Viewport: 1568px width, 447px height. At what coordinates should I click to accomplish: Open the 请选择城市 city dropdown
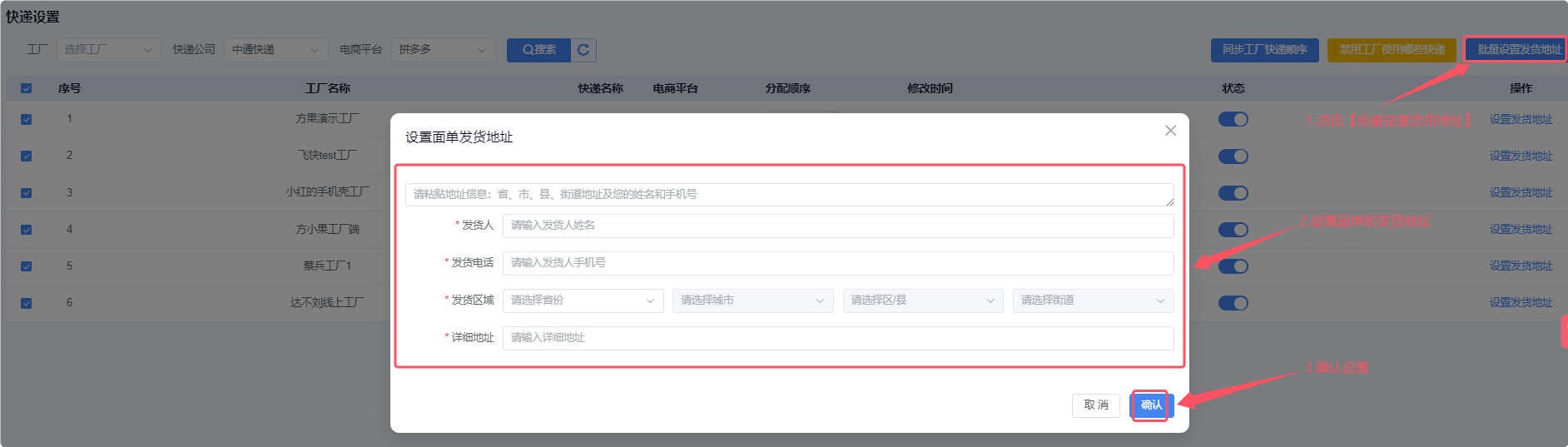753,300
